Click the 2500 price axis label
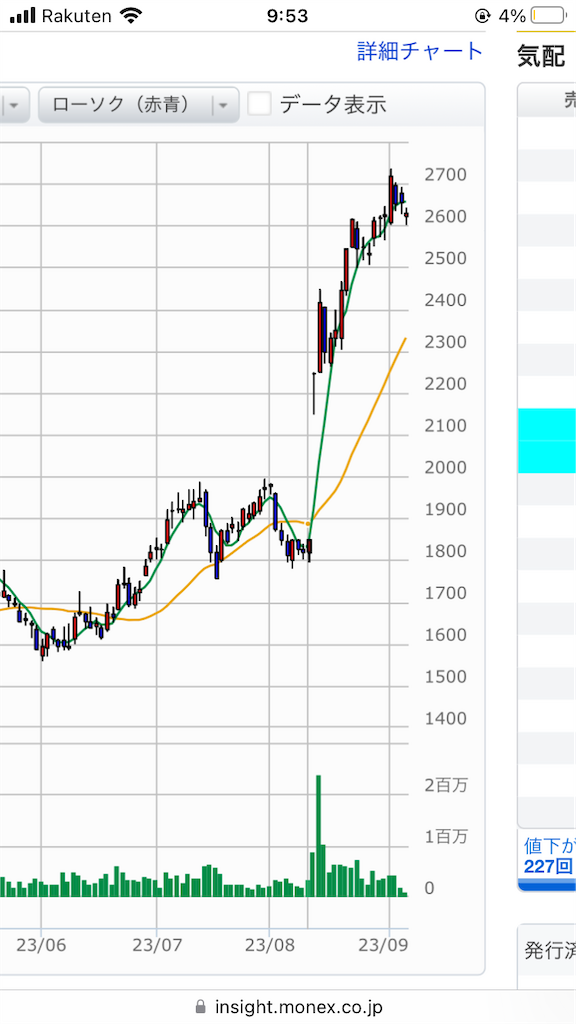576x1024 pixels. (x=445, y=258)
